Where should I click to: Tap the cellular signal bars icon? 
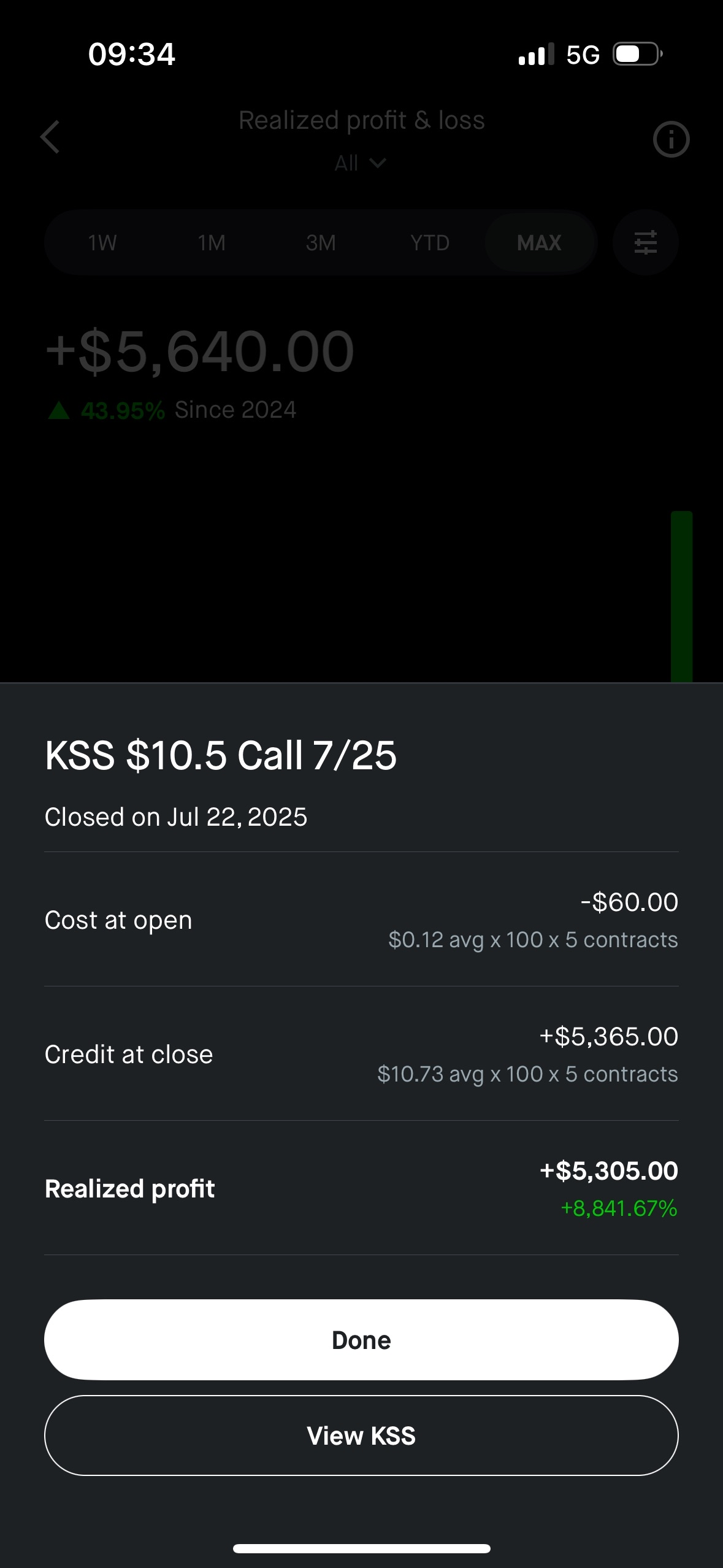click(x=536, y=54)
